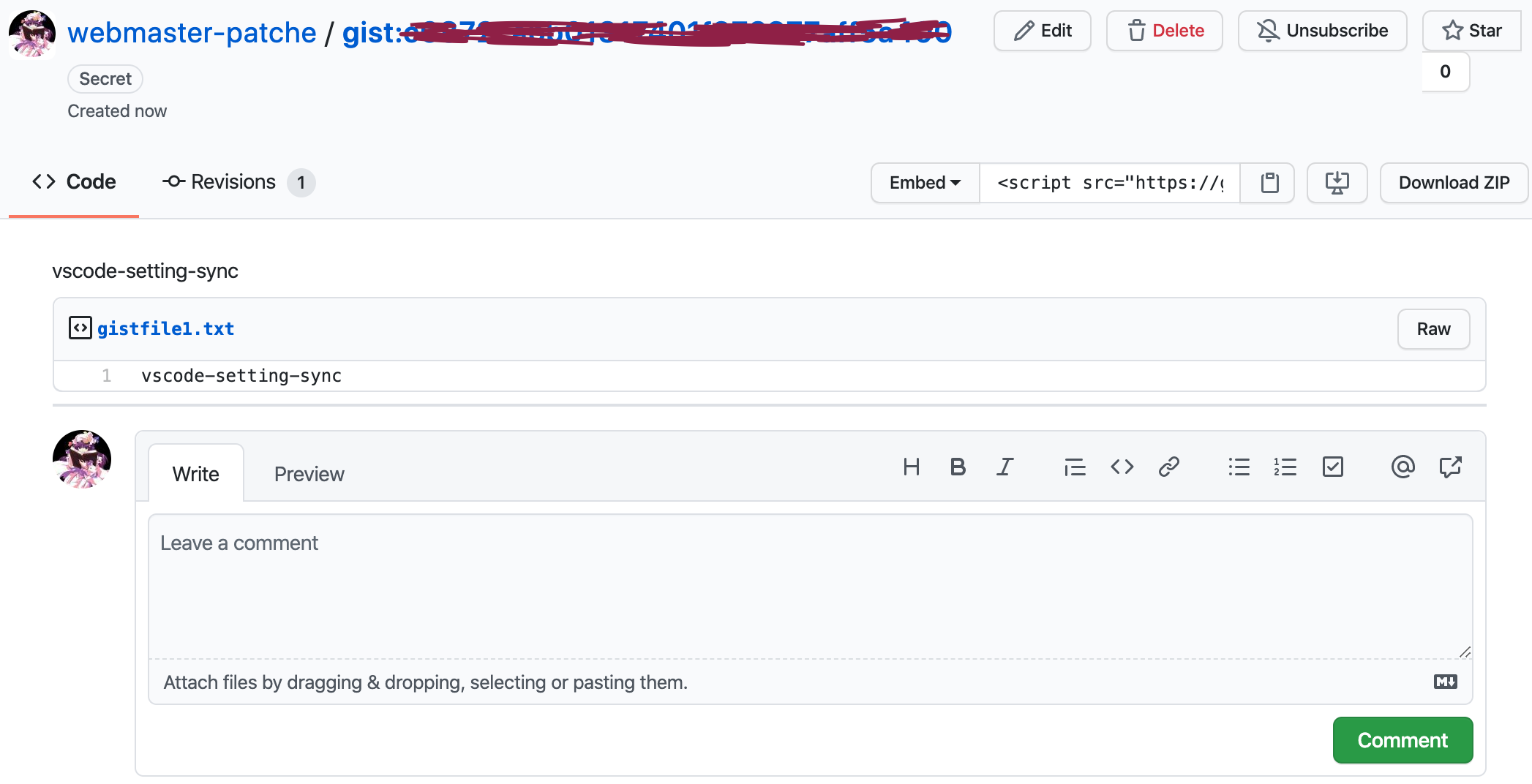This screenshot has height=784, width=1532.
Task: Click the Edit gist button
Action: coord(1042,31)
